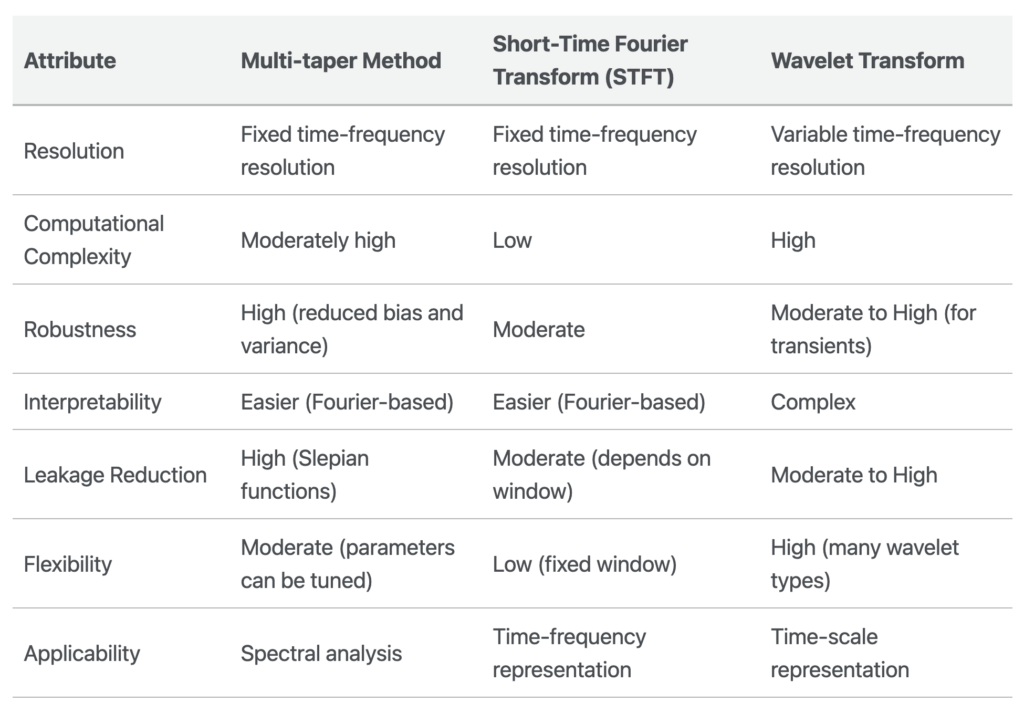
Task: Click the Multi-taper Method column header
Action: click(x=341, y=60)
